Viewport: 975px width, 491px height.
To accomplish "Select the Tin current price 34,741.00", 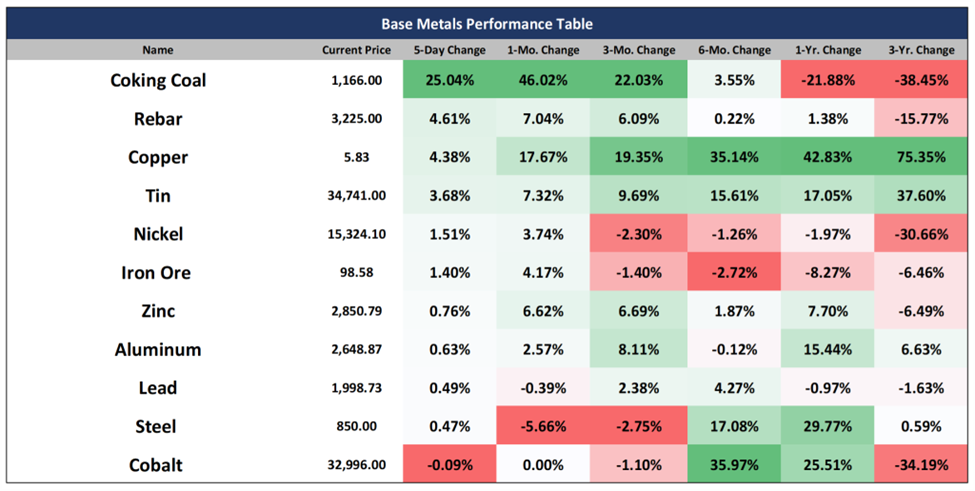I will (x=357, y=195).
